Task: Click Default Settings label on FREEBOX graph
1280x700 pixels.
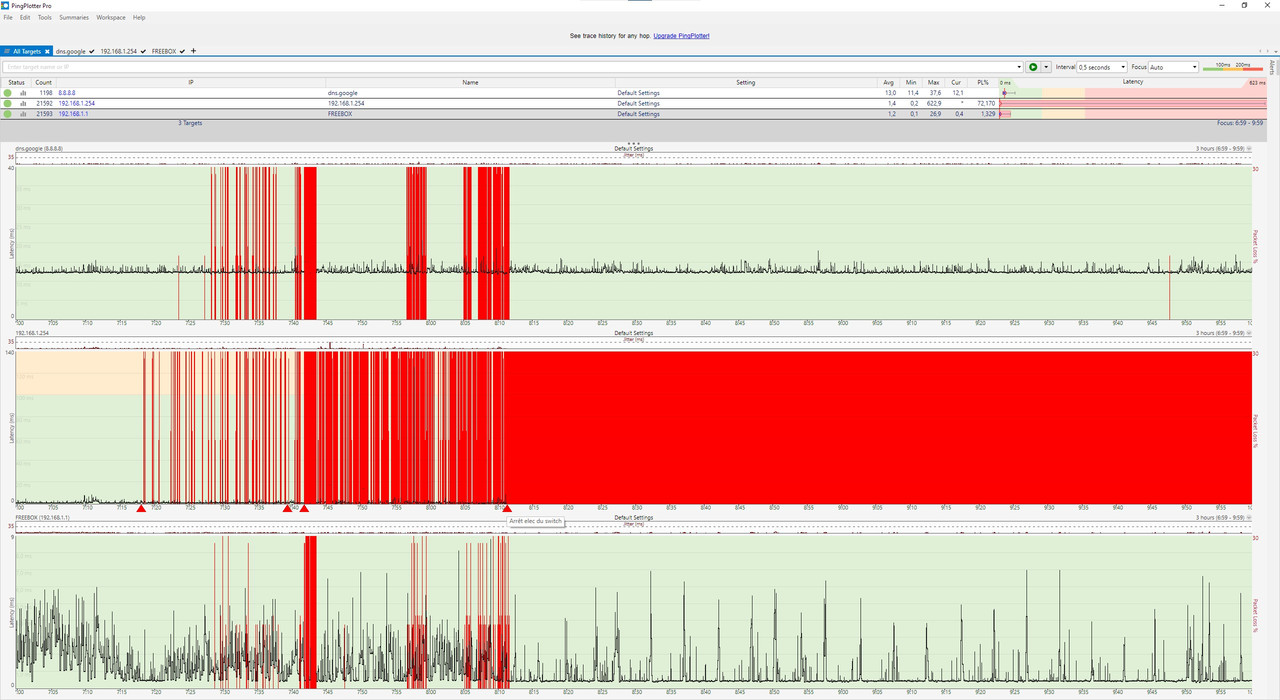Action: pos(633,518)
